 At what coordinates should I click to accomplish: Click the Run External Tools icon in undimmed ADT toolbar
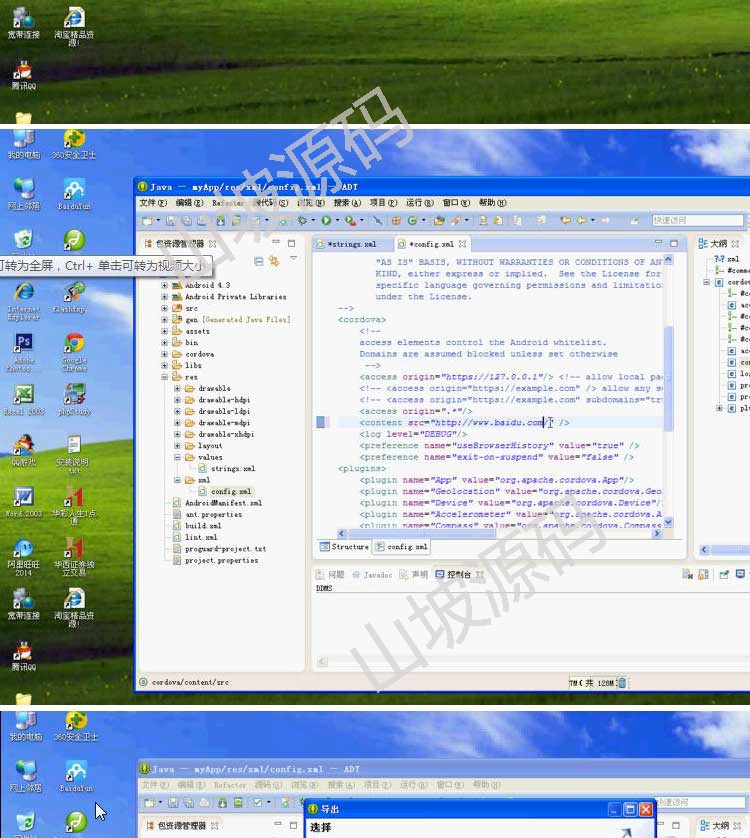point(350,220)
